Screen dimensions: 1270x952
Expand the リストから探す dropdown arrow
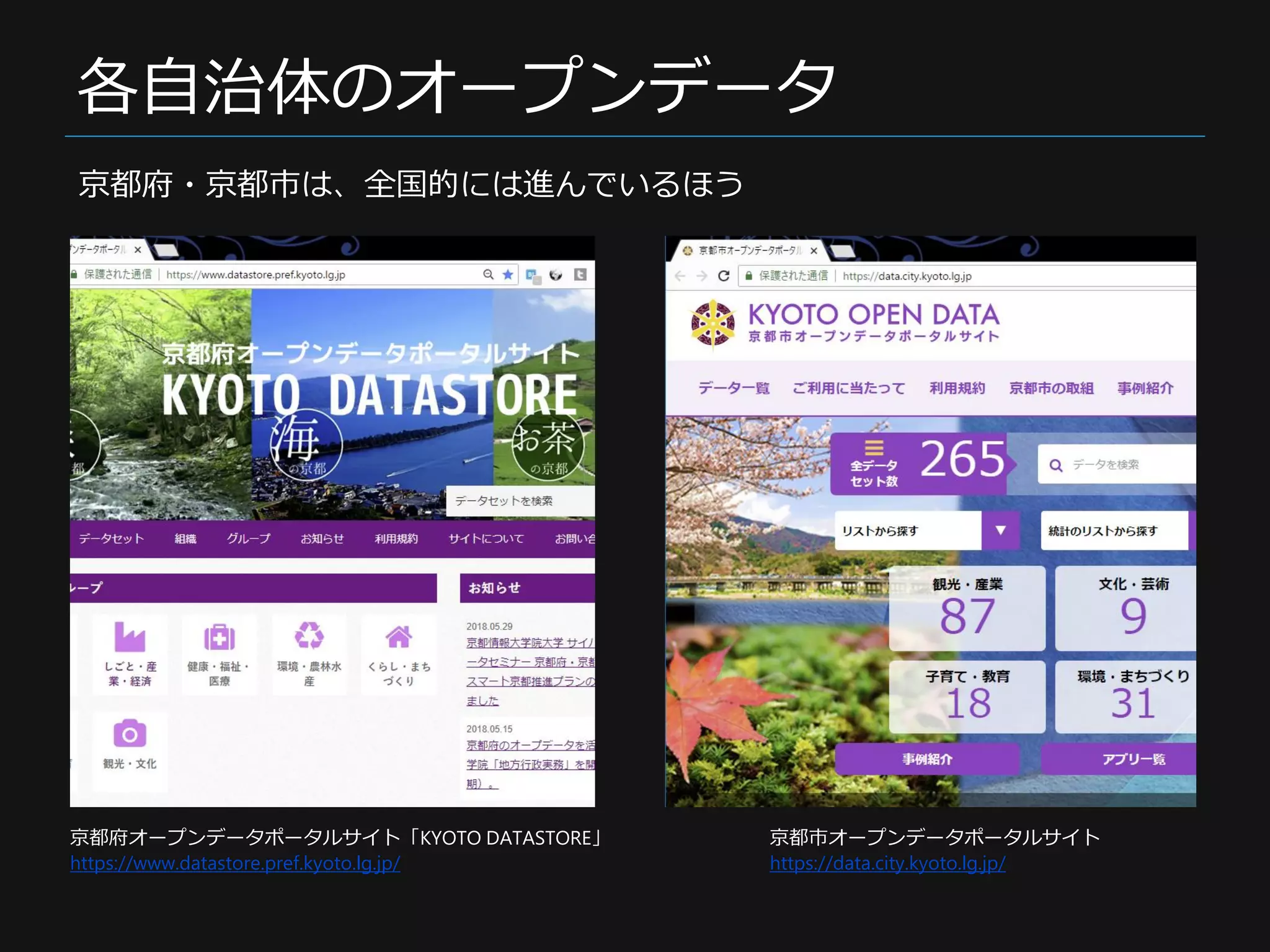pos(1000,531)
